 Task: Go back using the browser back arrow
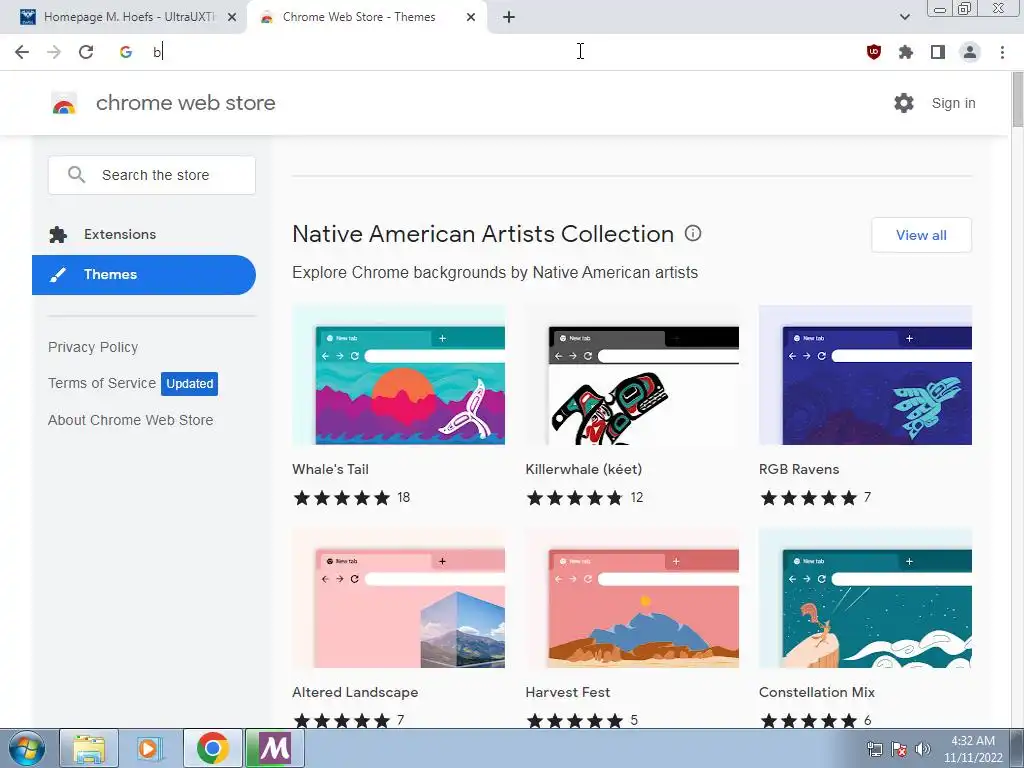pyautogui.click(x=22, y=52)
